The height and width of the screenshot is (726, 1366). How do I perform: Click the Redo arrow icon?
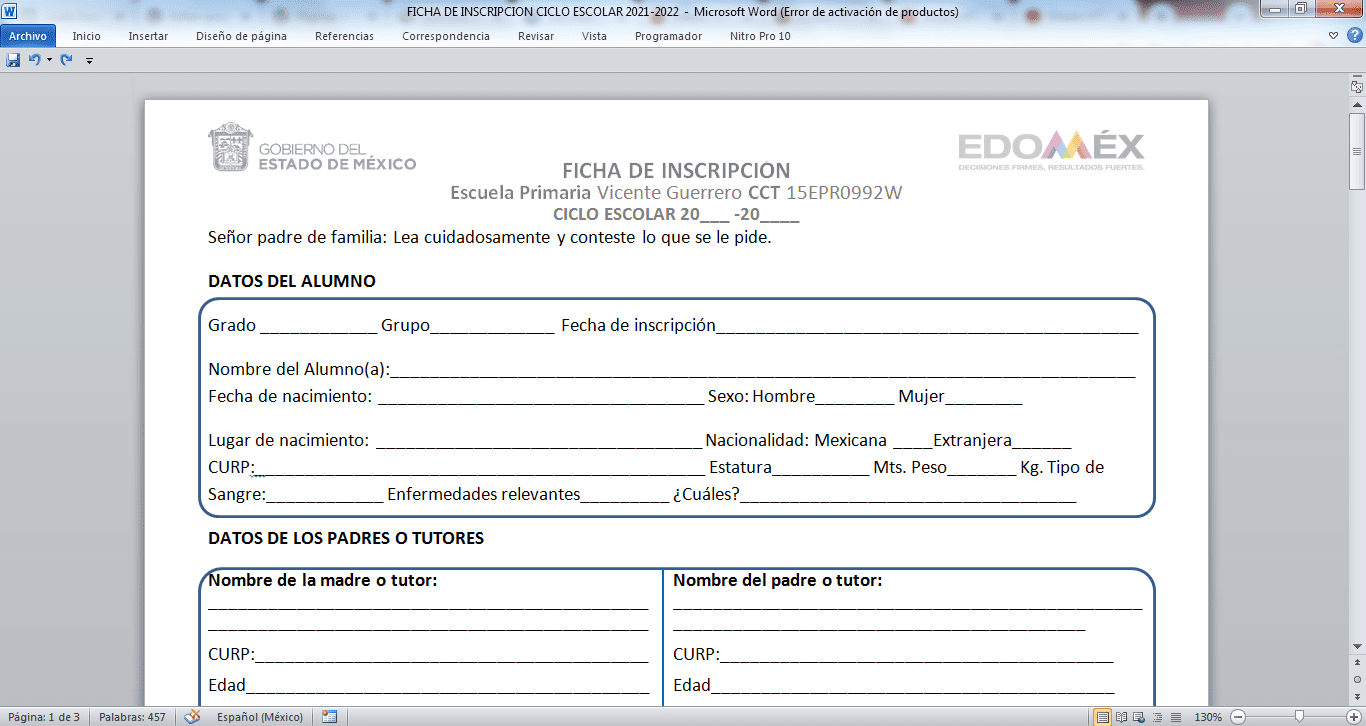(67, 60)
